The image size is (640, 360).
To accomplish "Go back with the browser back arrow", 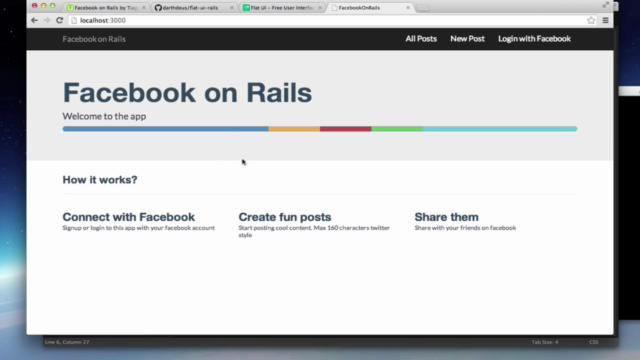I will 34,20.
